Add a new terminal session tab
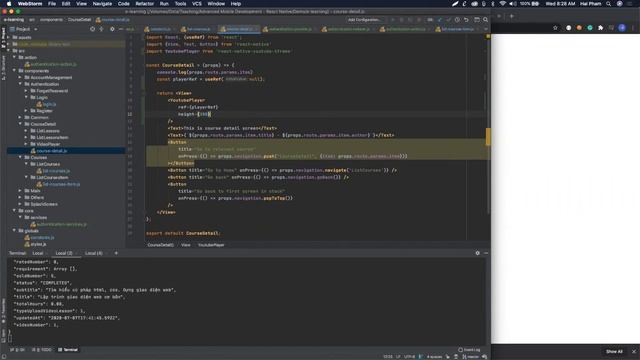The image size is (640, 360). 116,253
